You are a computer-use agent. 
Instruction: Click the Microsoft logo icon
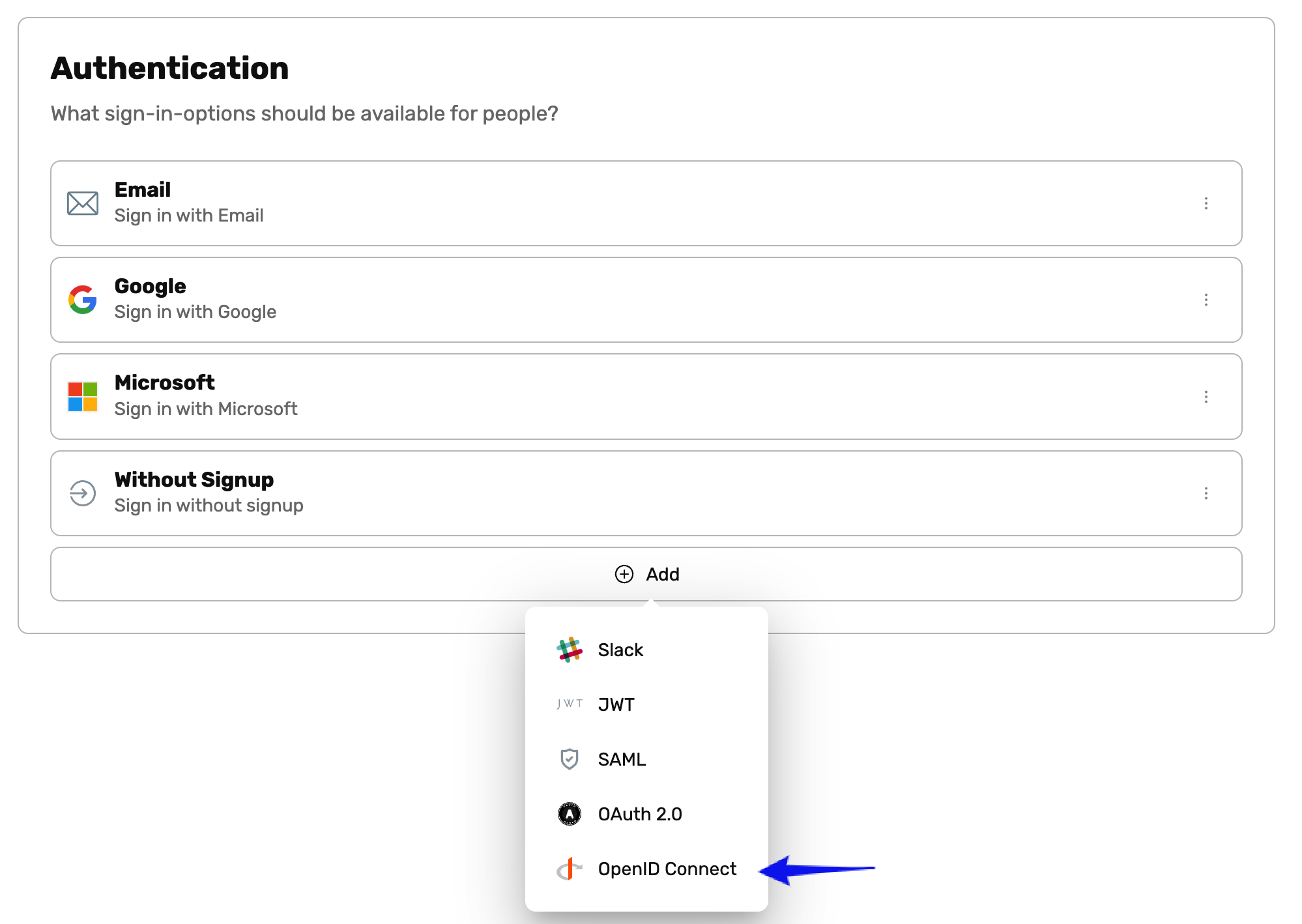[x=82, y=396]
